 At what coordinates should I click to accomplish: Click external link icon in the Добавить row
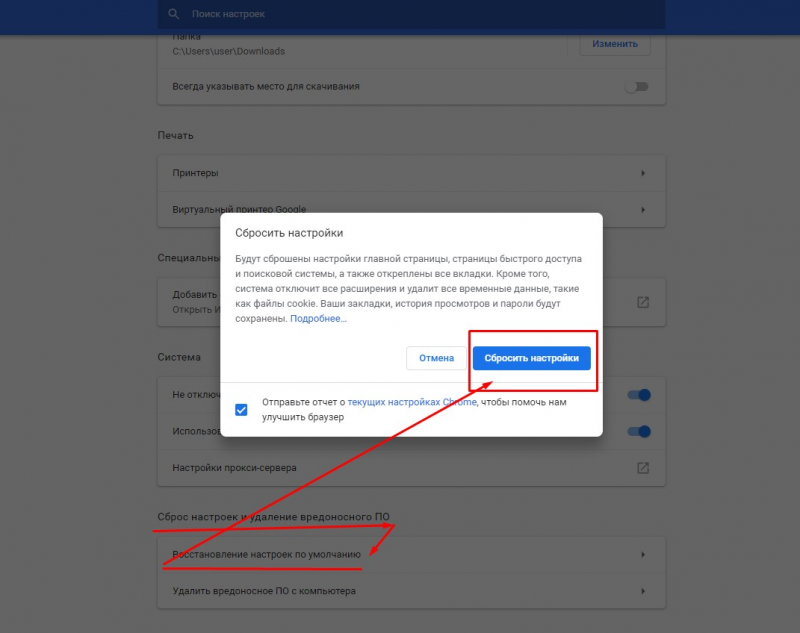point(643,300)
